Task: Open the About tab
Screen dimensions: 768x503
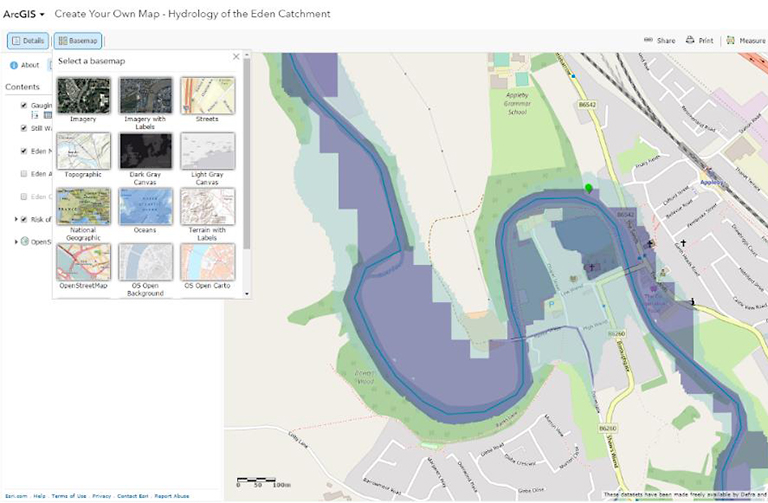Action: pyautogui.click(x=24, y=65)
